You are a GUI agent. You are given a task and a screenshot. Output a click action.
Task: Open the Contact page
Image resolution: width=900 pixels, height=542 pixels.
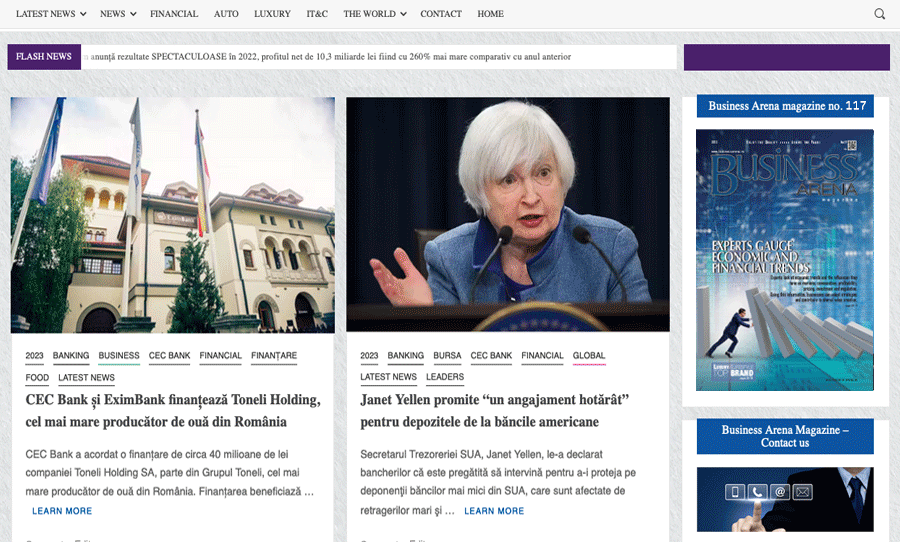[441, 14]
